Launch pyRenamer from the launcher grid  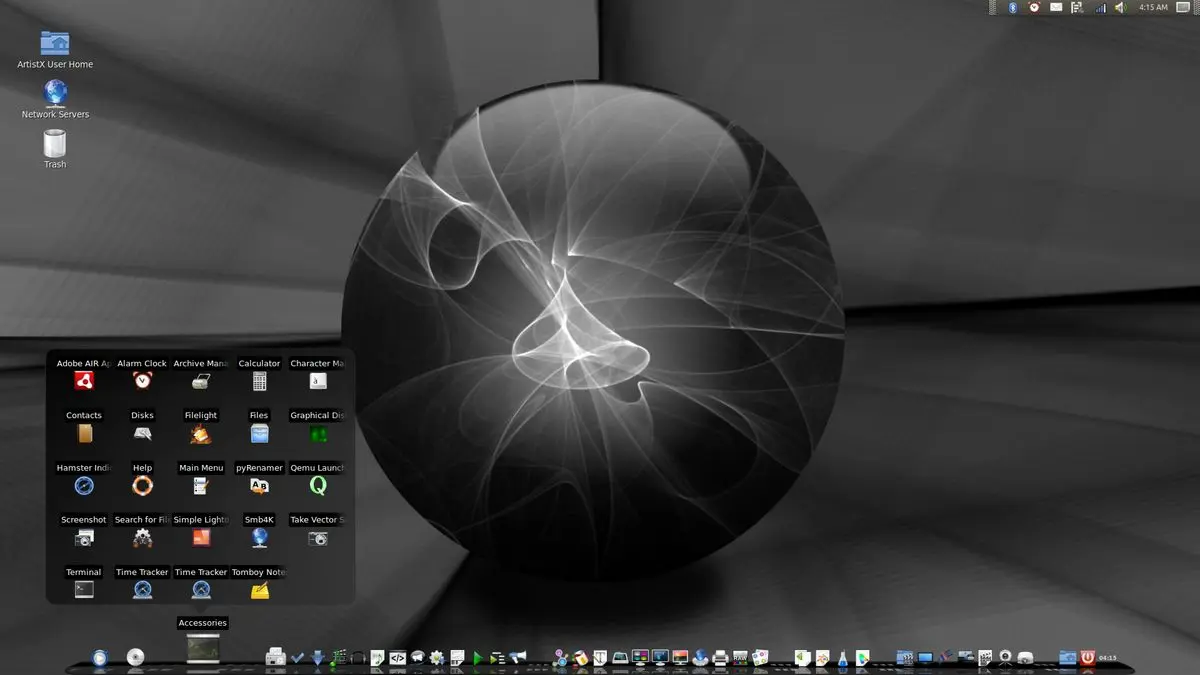259,486
